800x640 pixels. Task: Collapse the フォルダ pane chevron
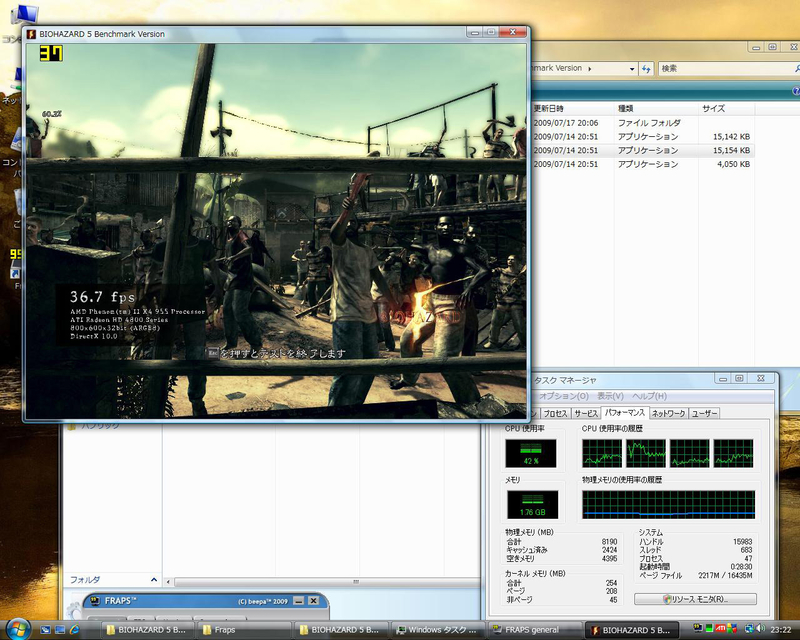[x=154, y=580]
